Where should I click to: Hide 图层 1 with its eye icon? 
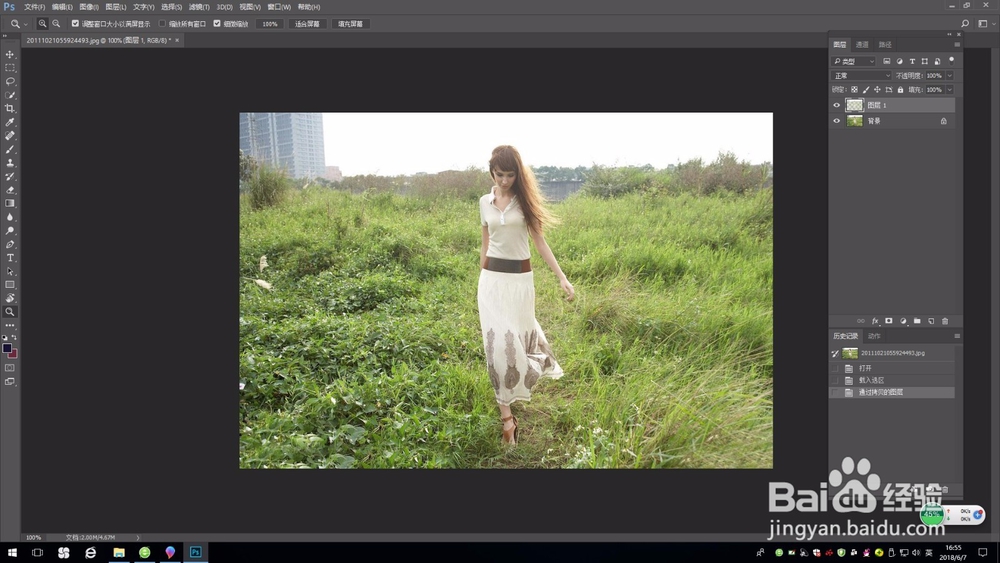point(837,105)
